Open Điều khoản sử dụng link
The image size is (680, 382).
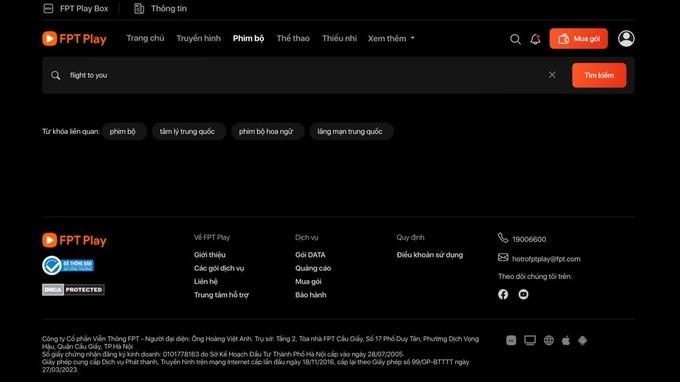(x=430, y=255)
